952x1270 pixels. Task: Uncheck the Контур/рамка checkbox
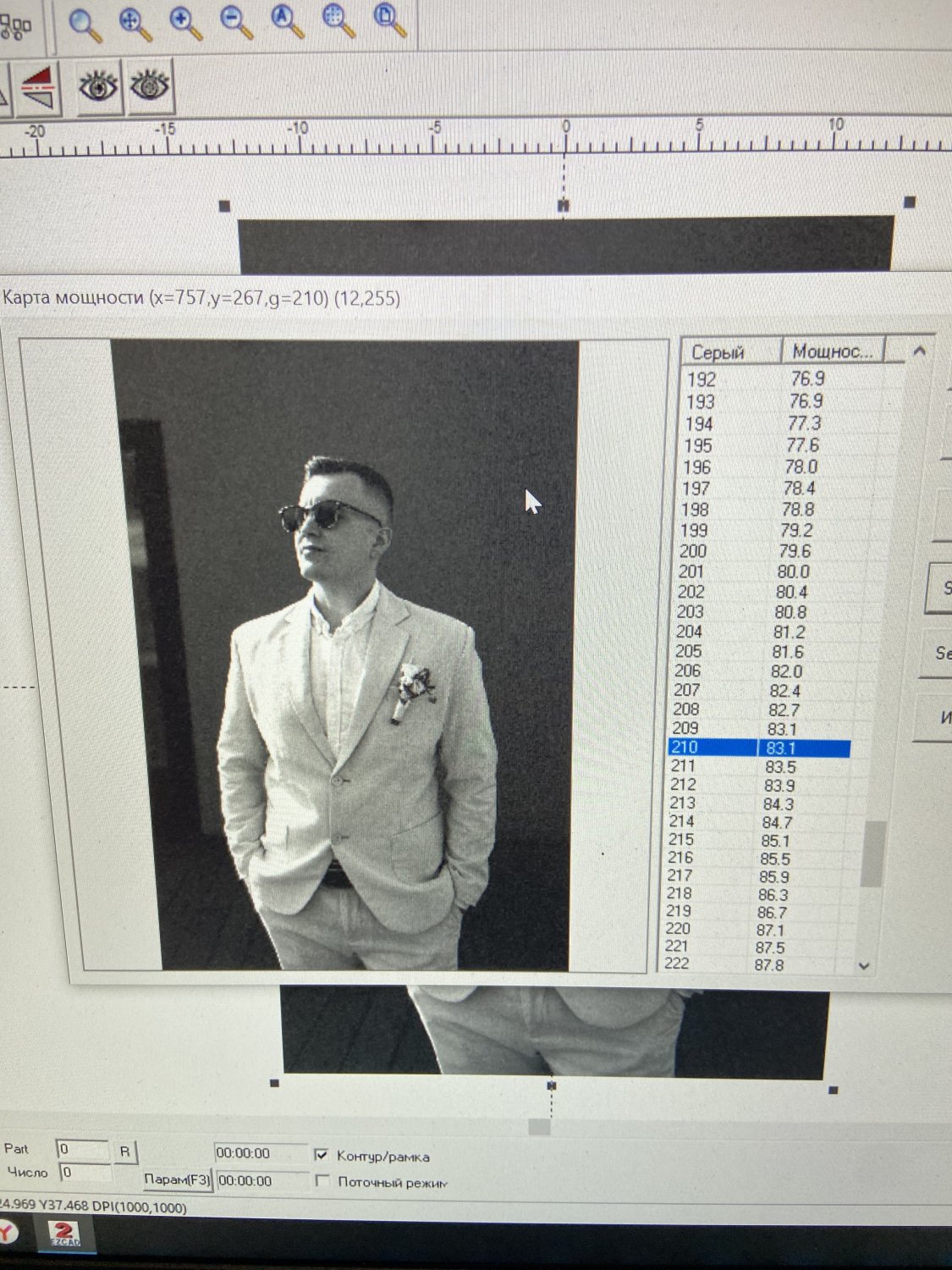click(322, 1155)
